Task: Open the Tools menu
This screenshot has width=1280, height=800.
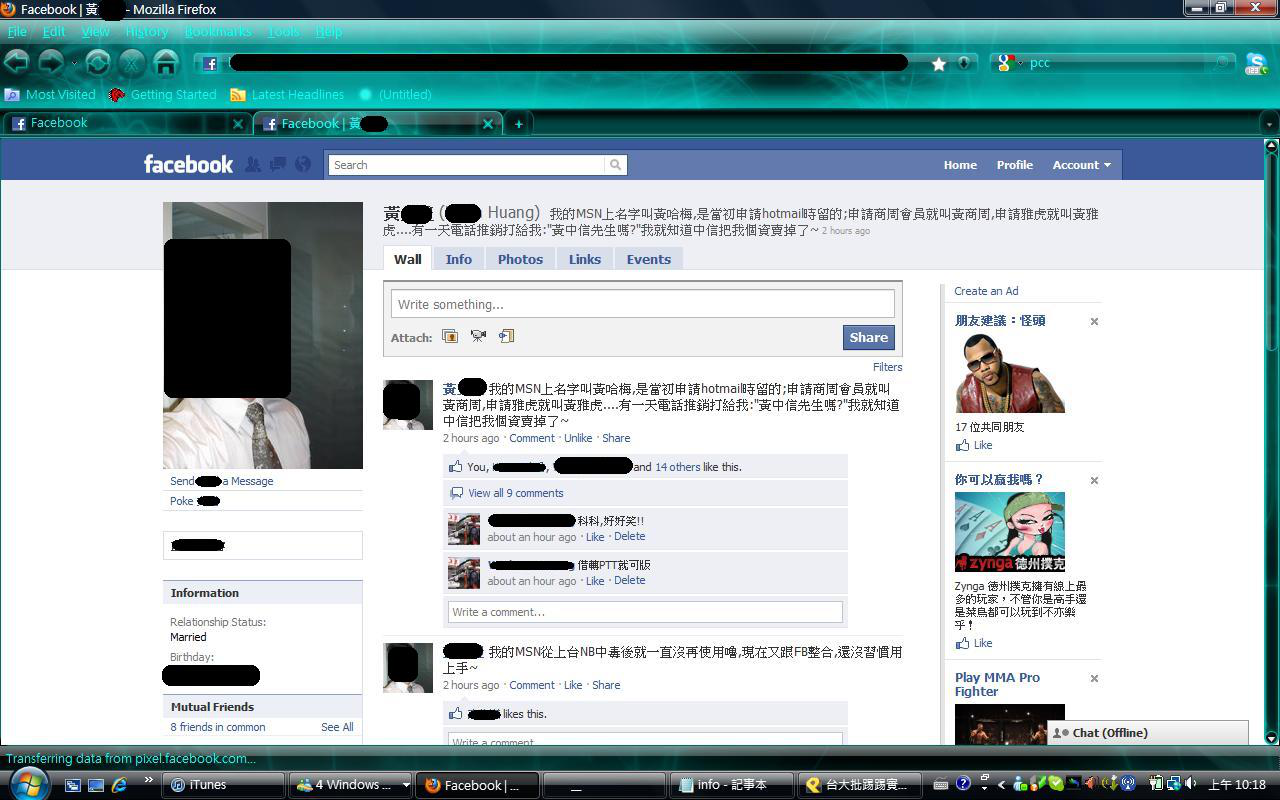Action: tap(283, 32)
